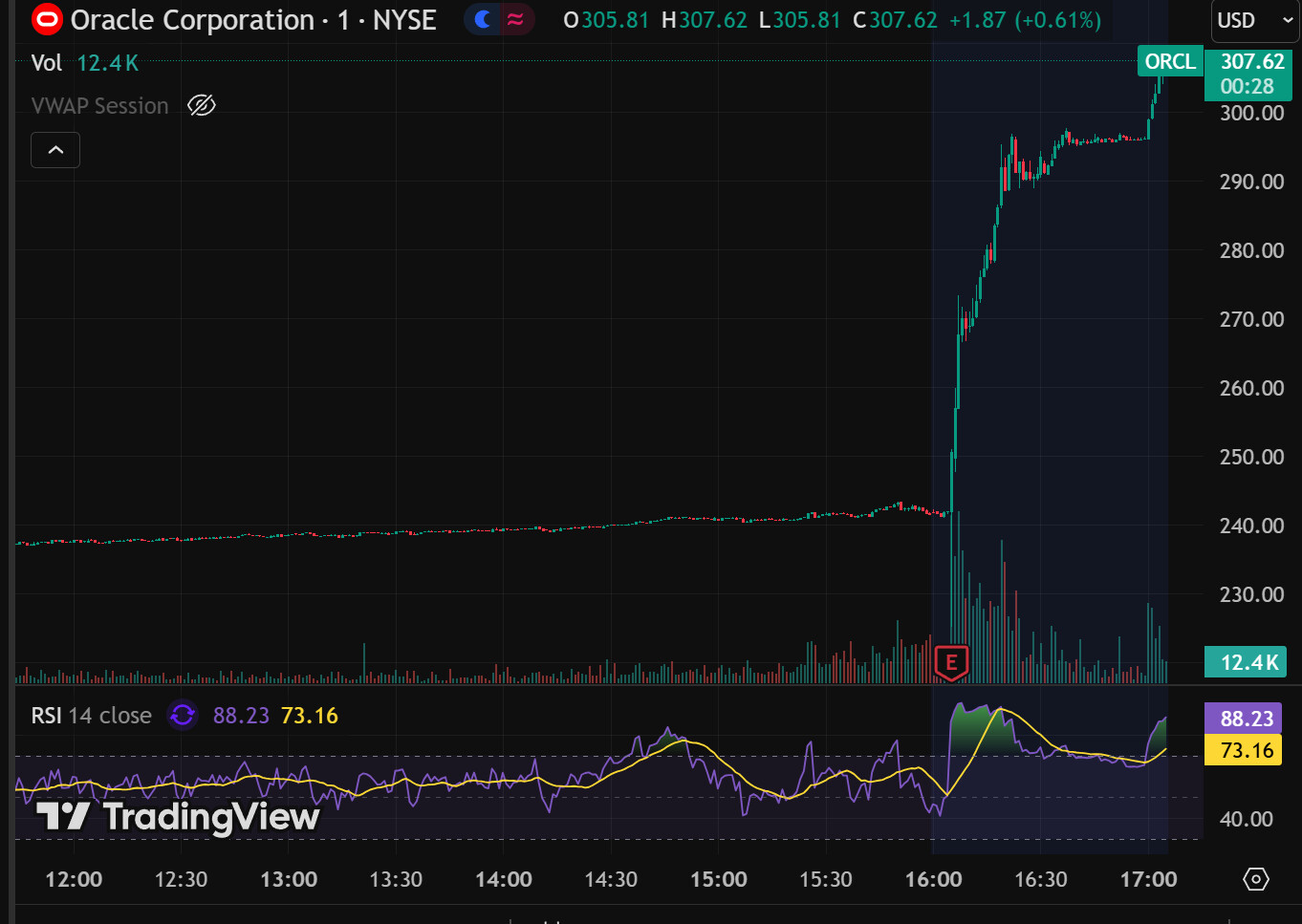The image size is (1302, 924).
Task: Click the 240.00 price axis label
Action: point(1251,526)
